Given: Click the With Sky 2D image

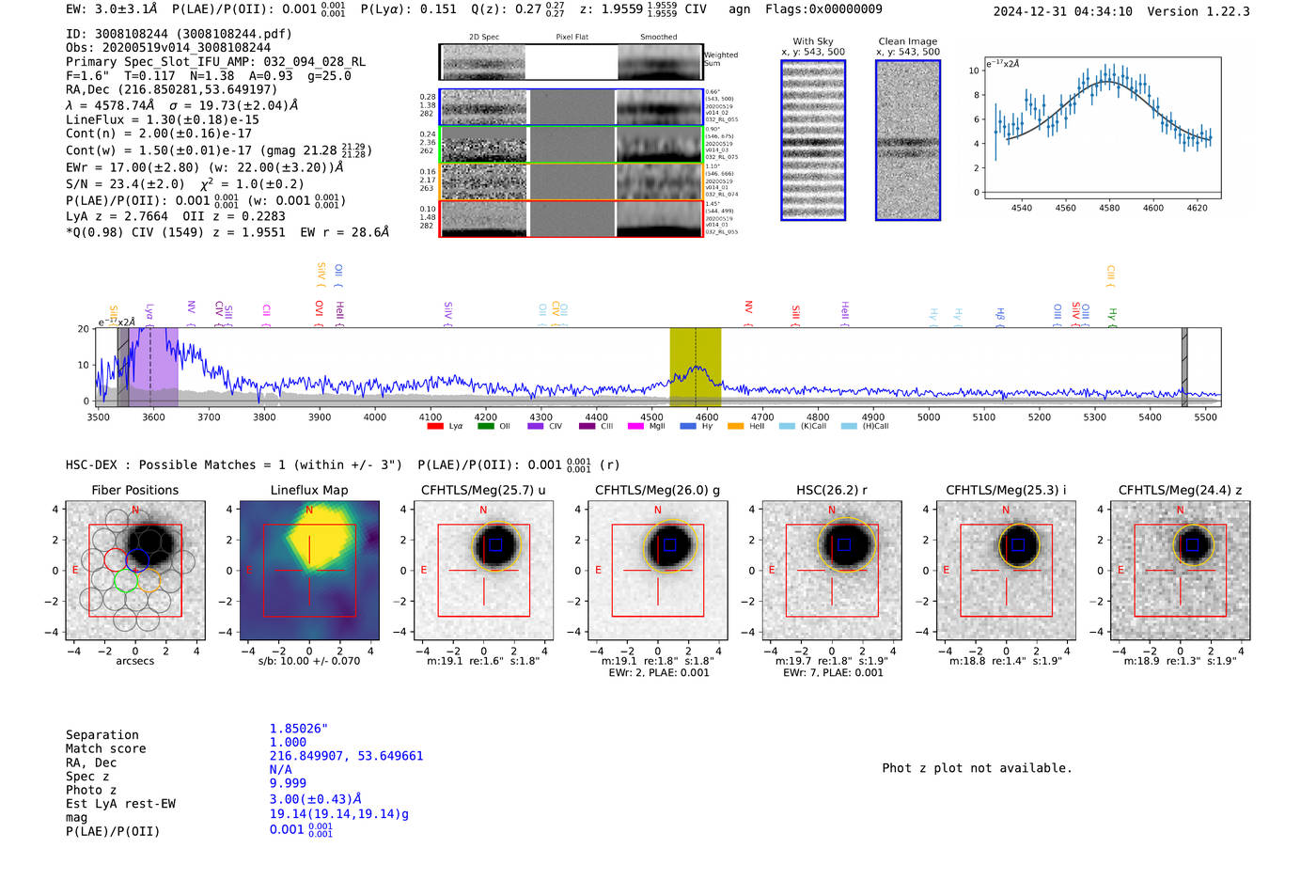Looking at the screenshot, I should coord(813,140).
